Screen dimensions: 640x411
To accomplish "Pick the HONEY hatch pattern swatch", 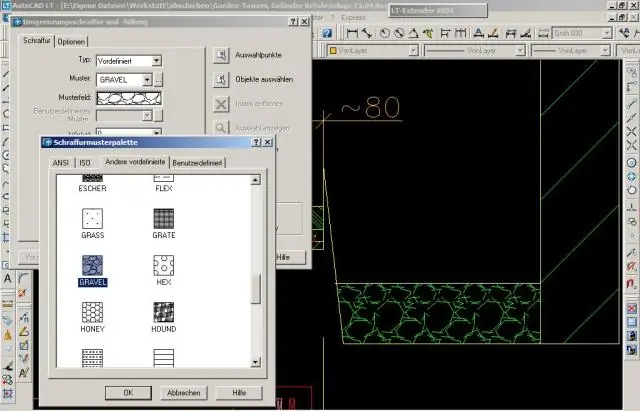I will [x=92, y=312].
